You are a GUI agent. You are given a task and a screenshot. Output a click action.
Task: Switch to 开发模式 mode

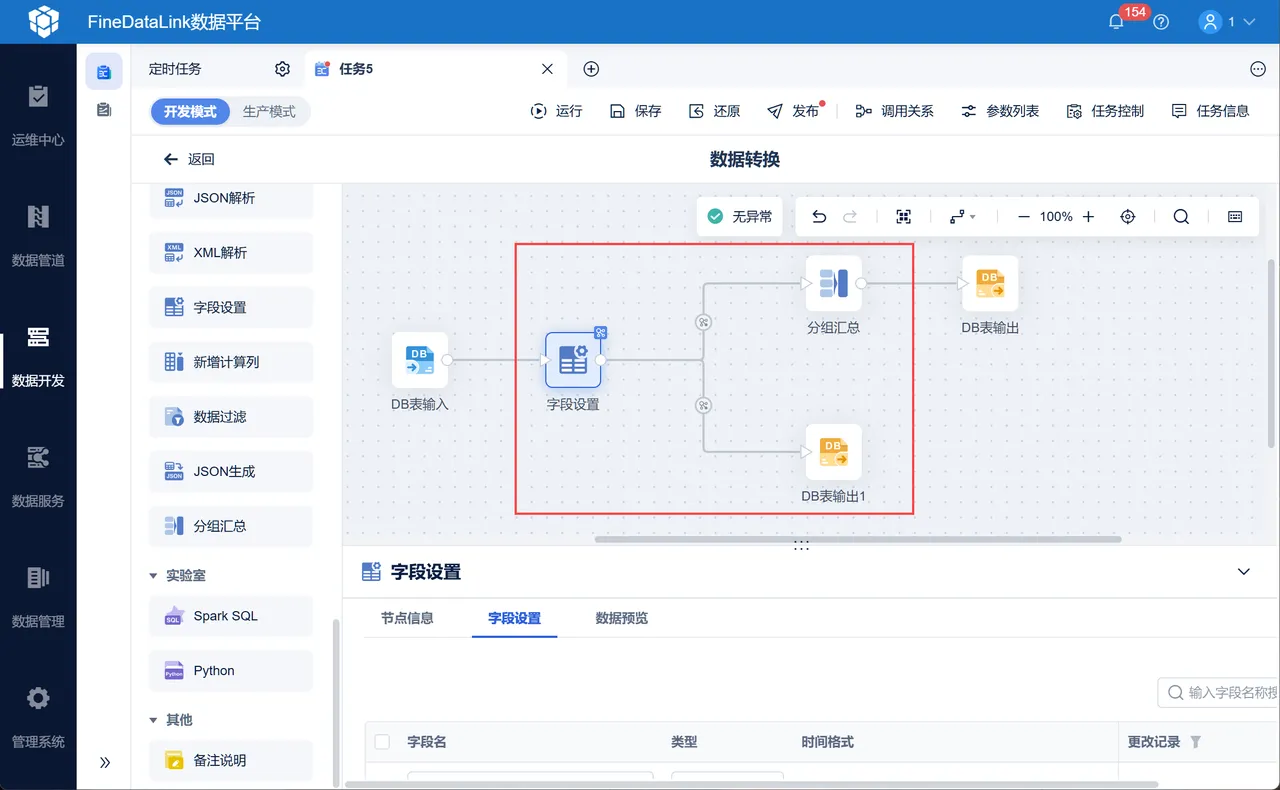click(x=190, y=112)
